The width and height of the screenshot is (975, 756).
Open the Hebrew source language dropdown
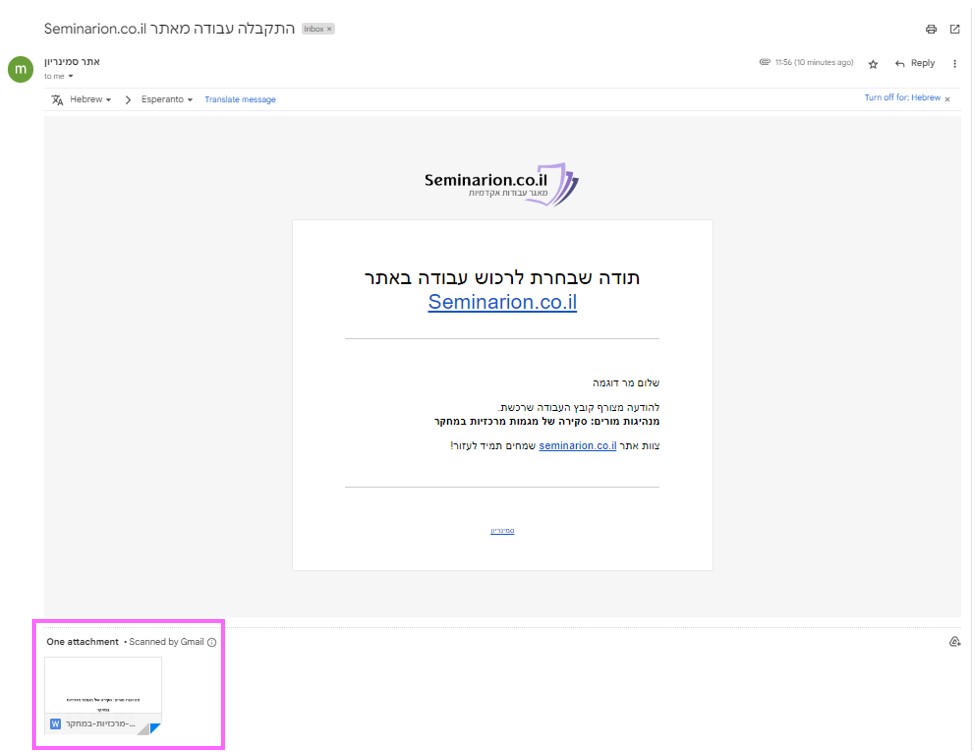(90, 99)
